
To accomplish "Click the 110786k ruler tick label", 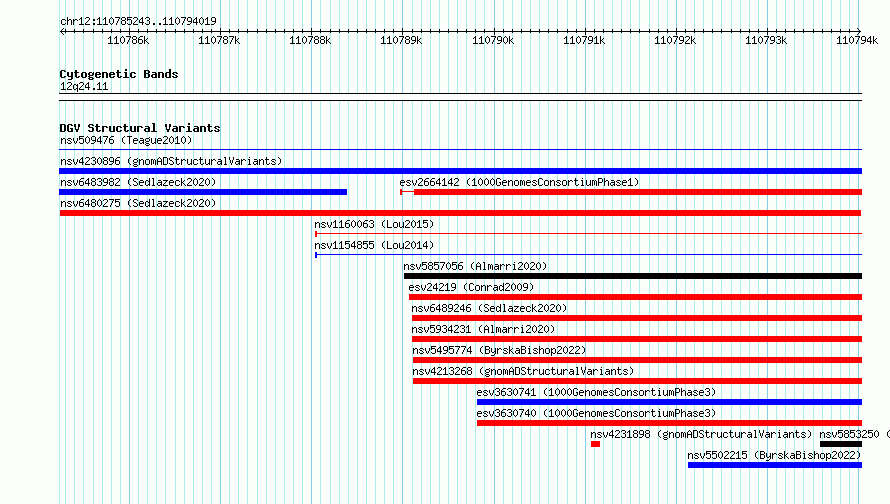I will [x=128, y=40].
